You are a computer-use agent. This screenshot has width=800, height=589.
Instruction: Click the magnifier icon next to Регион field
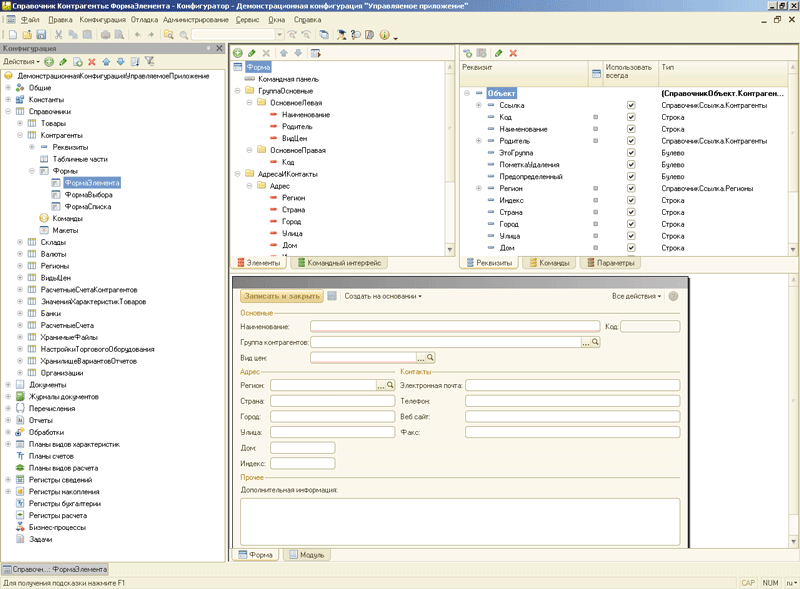391,385
